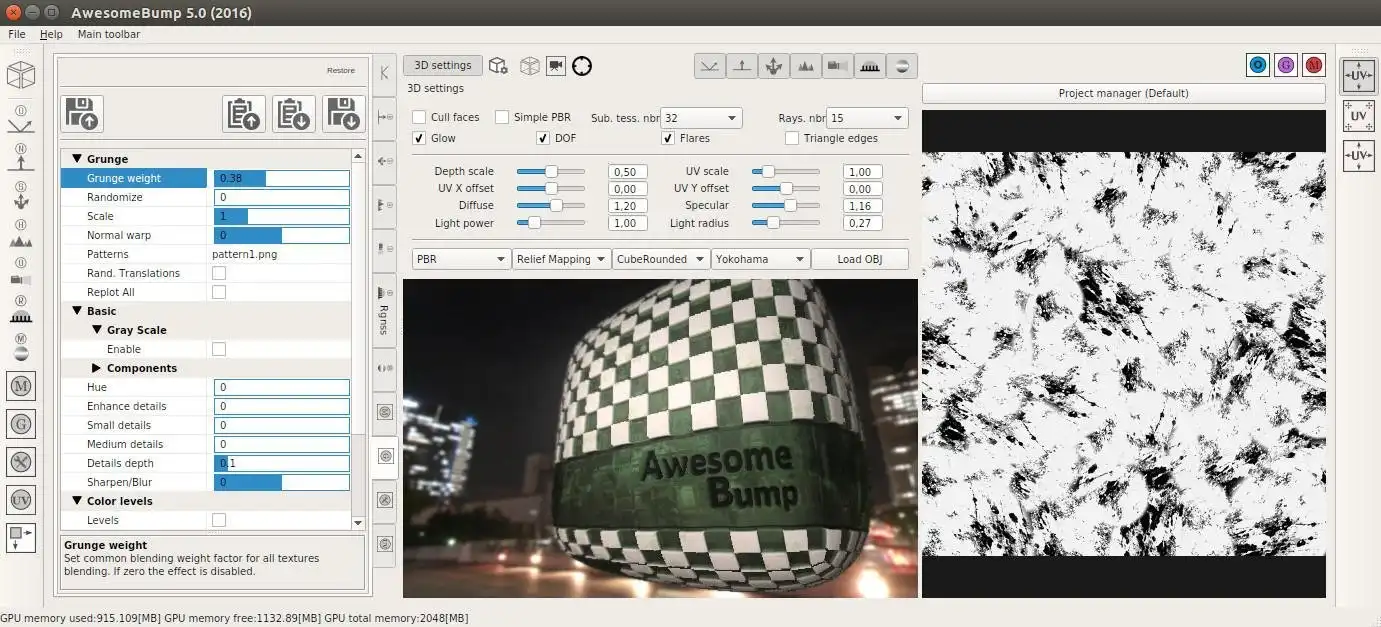Viewport: 1381px width, 627px height.
Task: Click the red N texture icon at top right
Action: (1314, 64)
